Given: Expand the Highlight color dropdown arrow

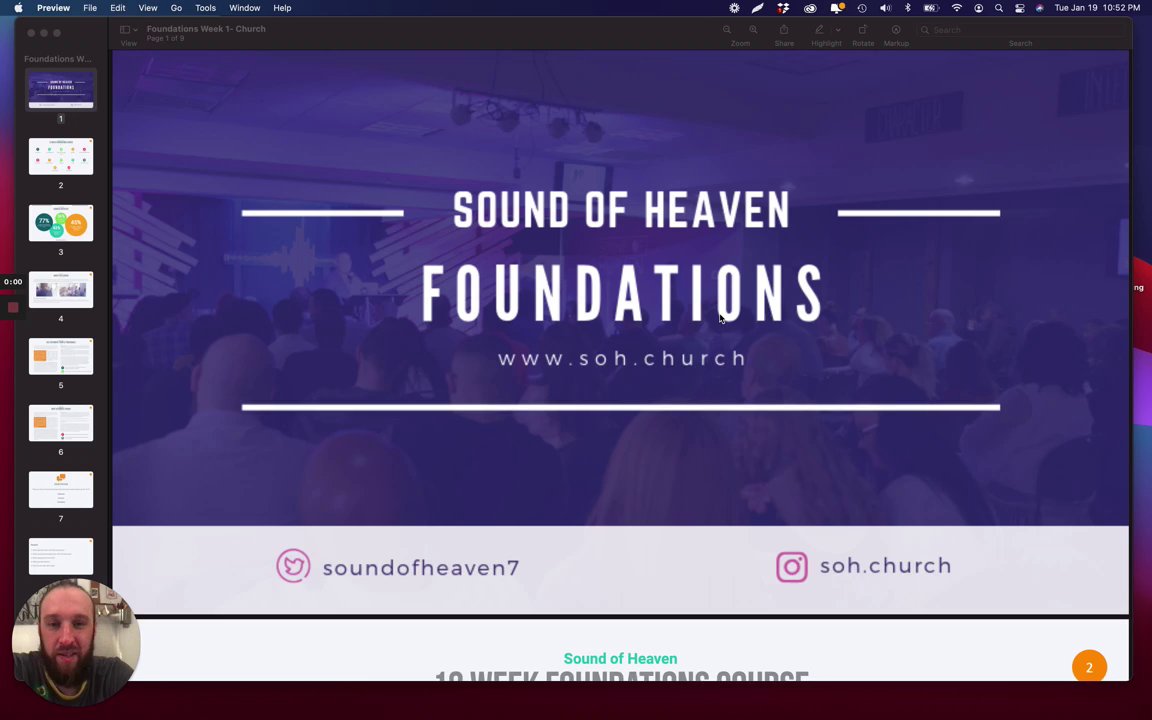Looking at the screenshot, I should pyautogui.click(x=838, y=30).
